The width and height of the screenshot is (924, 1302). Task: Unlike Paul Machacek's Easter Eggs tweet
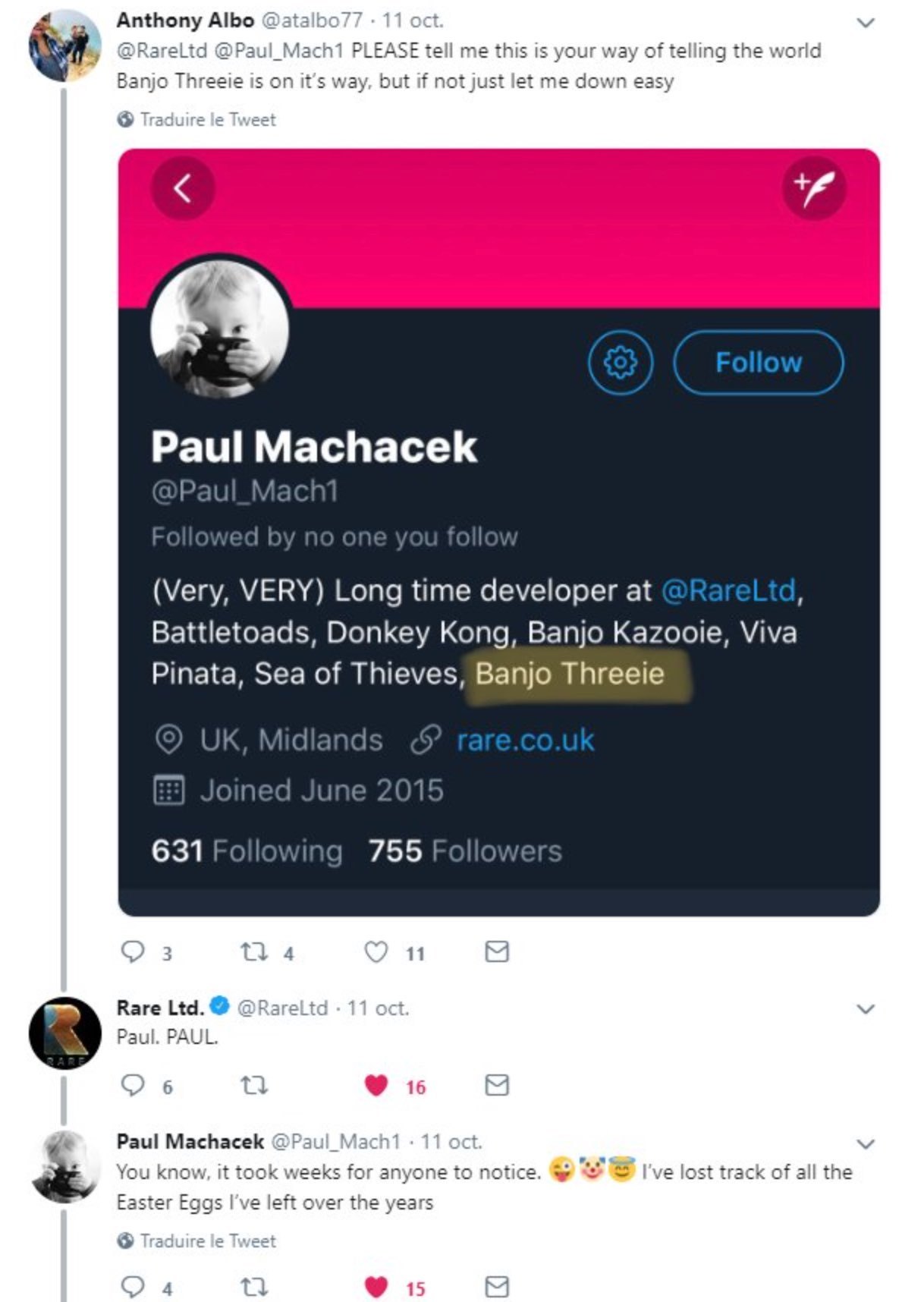376,1287
